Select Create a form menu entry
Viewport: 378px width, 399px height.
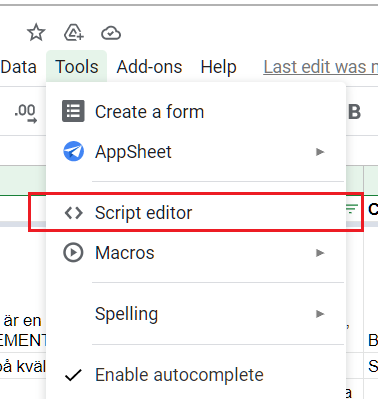coord(196,111)
